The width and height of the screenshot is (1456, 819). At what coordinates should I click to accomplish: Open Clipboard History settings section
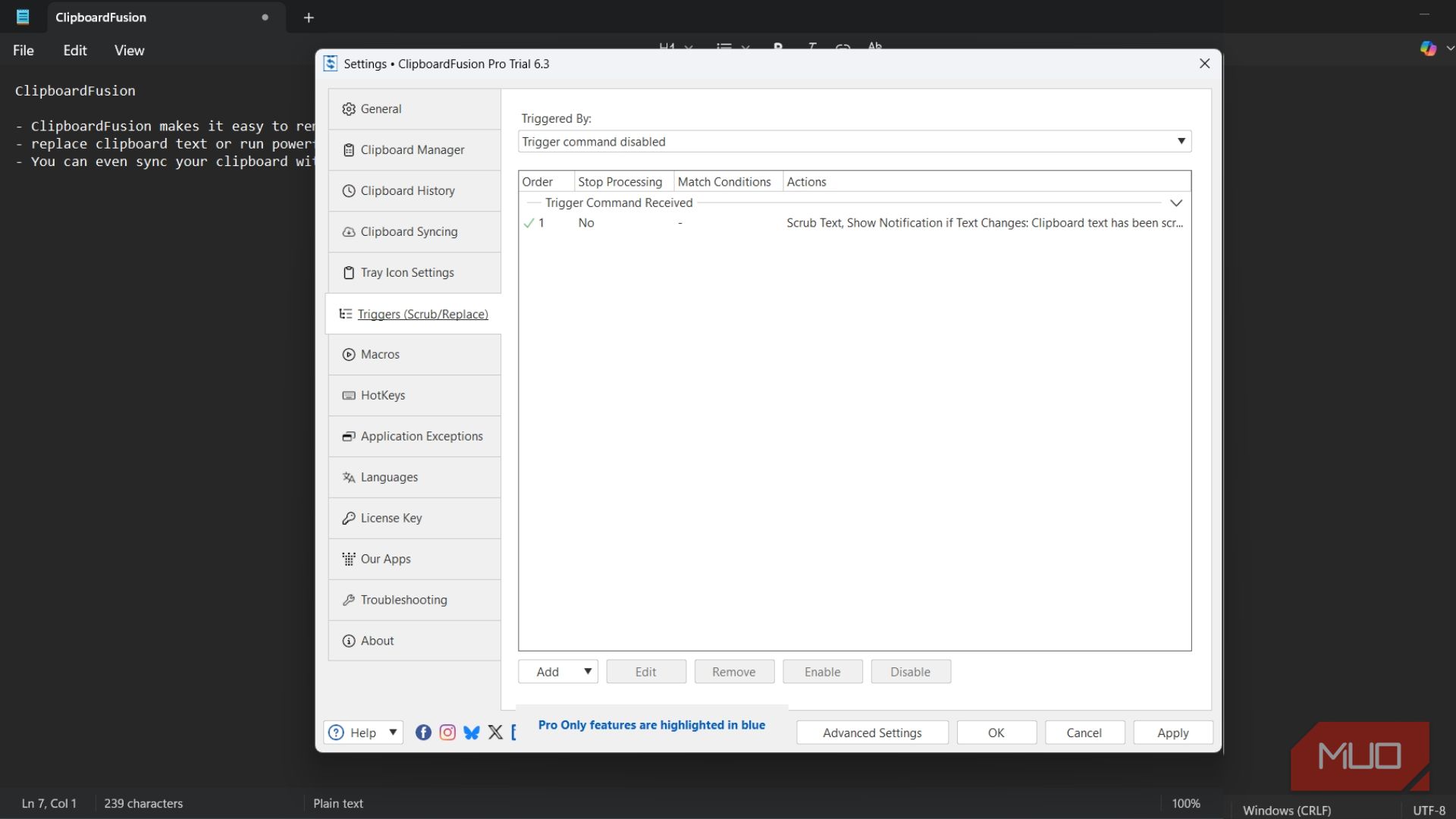(414, 191)
